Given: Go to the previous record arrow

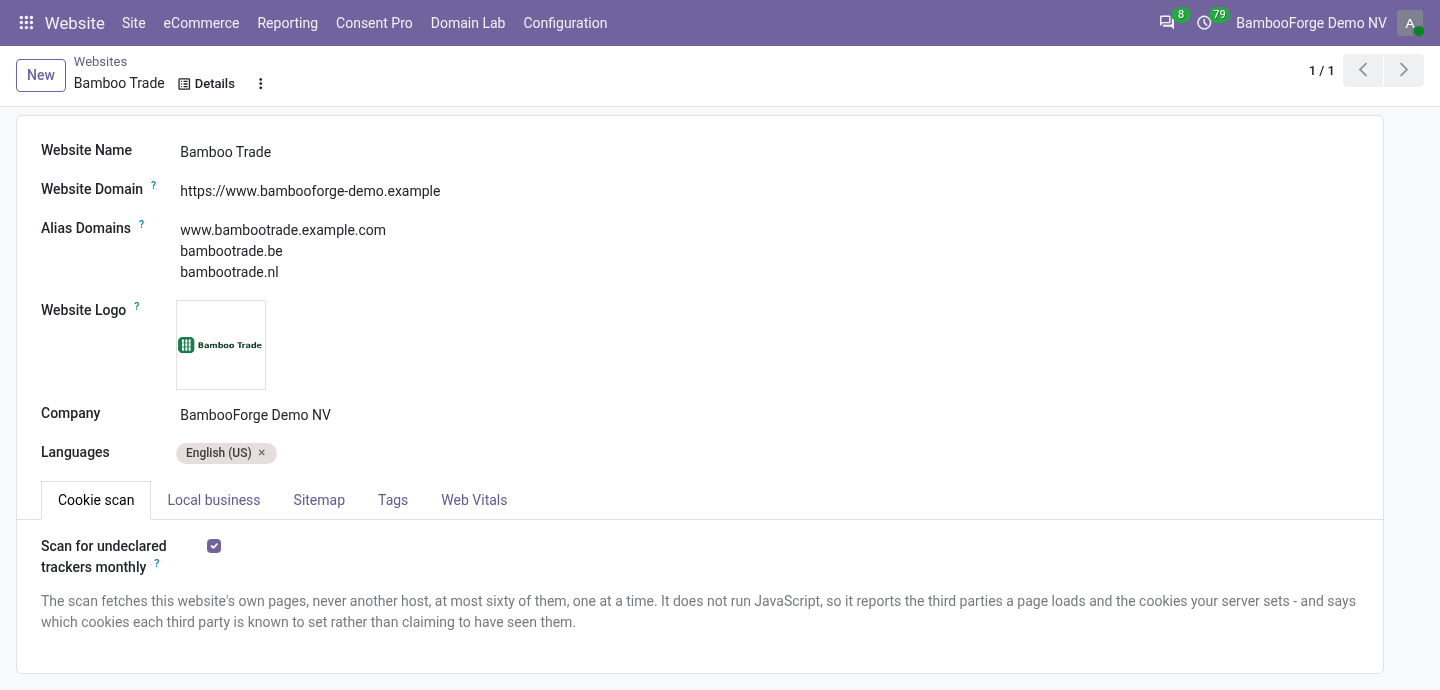Looking at the screenshot, I should click(1363, 70).
